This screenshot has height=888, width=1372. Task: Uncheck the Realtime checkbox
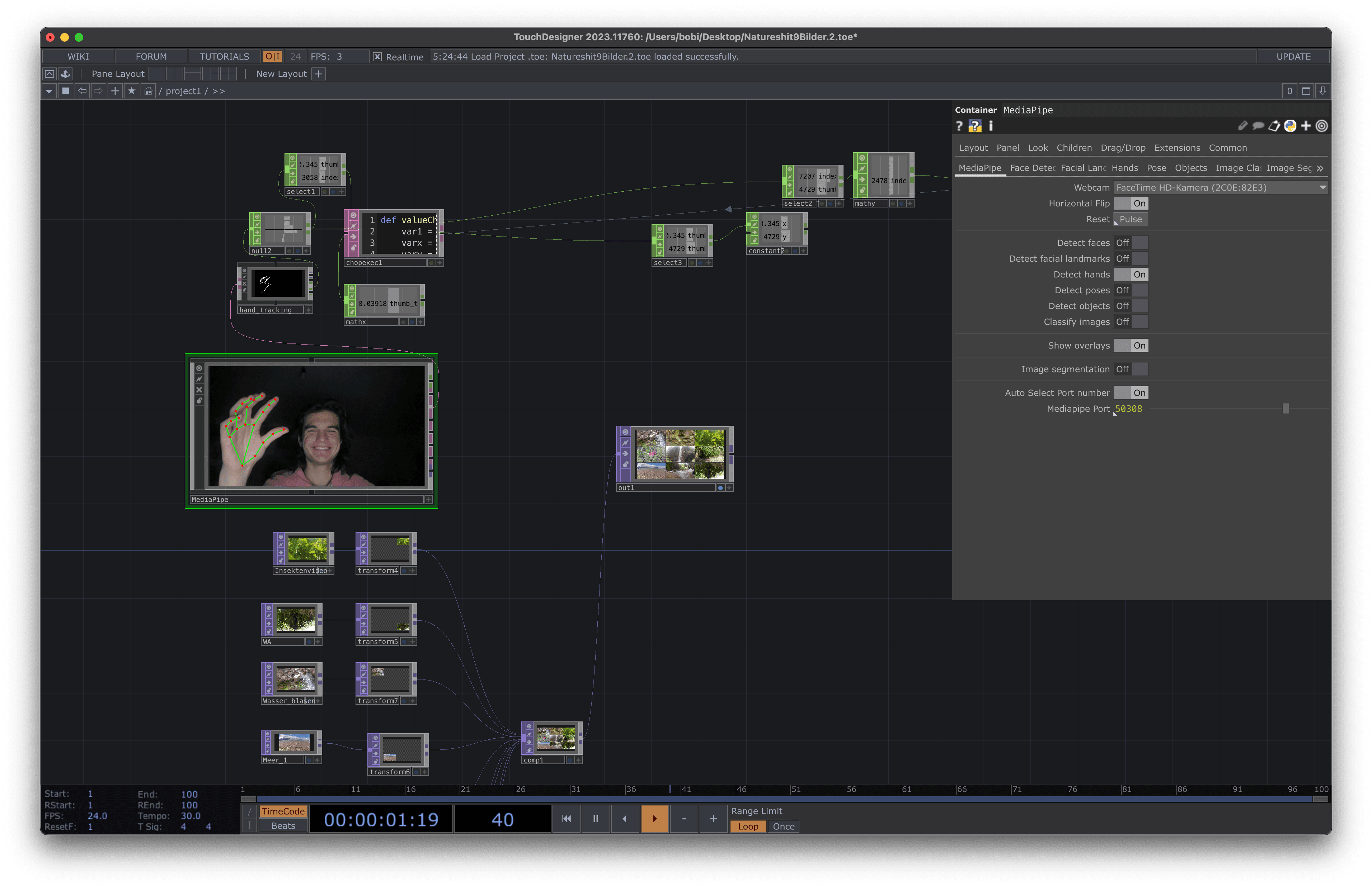coord(377,56)
